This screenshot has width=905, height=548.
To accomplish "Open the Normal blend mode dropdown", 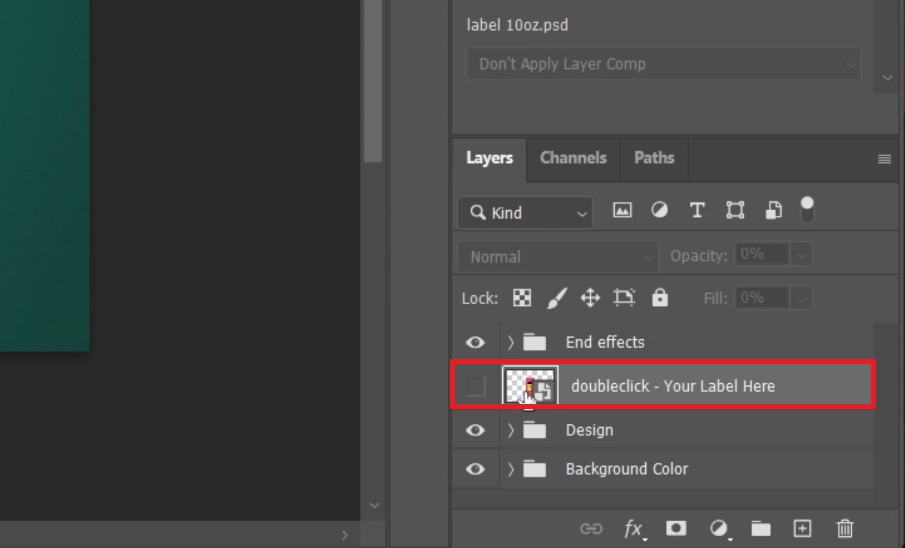I will (558, 256).
